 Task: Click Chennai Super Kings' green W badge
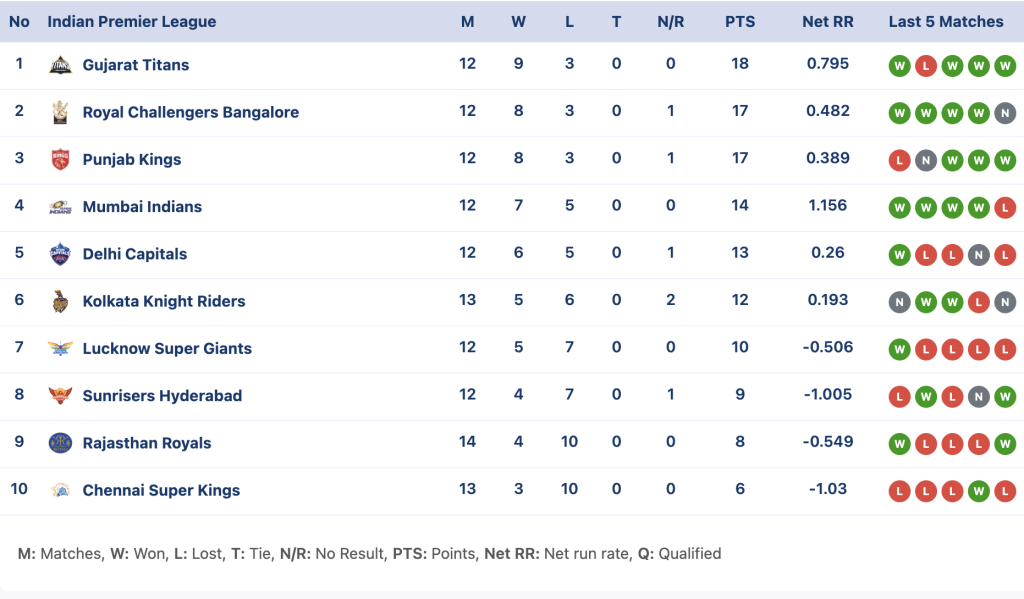click(x=978, y=491)
